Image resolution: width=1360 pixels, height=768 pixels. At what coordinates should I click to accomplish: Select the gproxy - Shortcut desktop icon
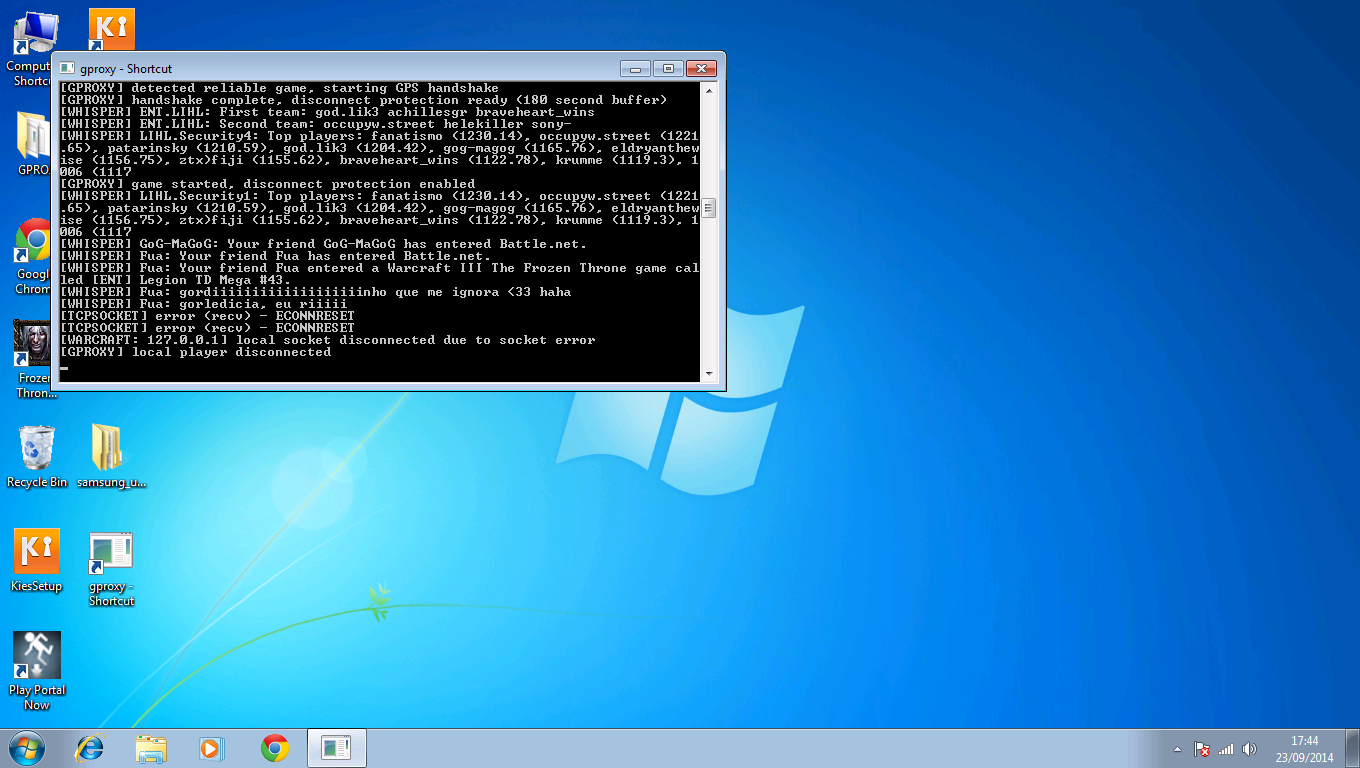(x=111, y=568)
